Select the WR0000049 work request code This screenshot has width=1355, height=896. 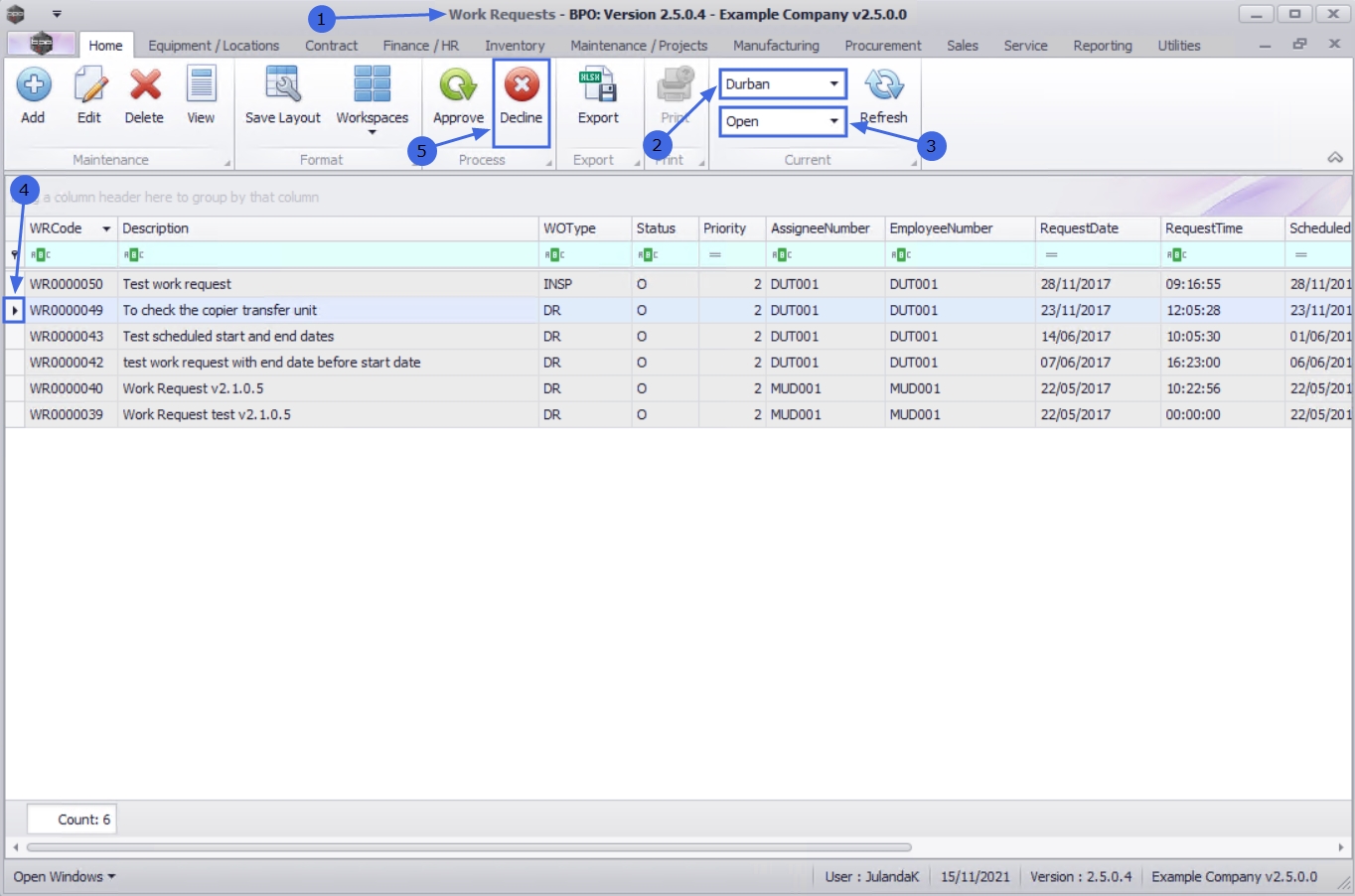67,310
